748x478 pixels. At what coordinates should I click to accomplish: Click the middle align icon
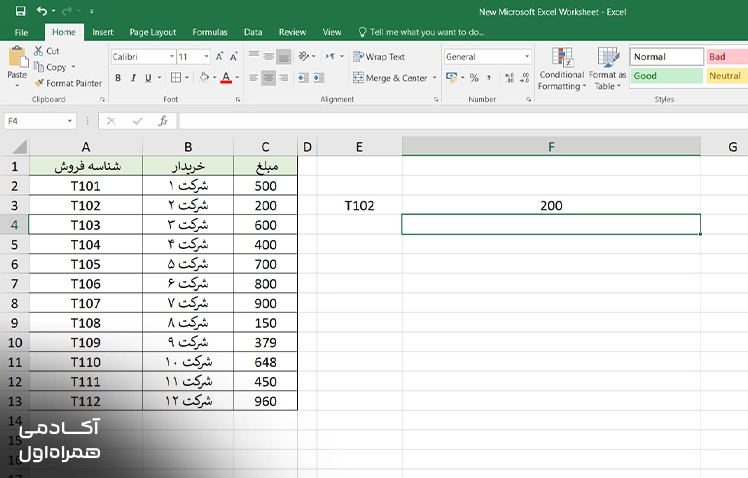(x=269, y=57)
